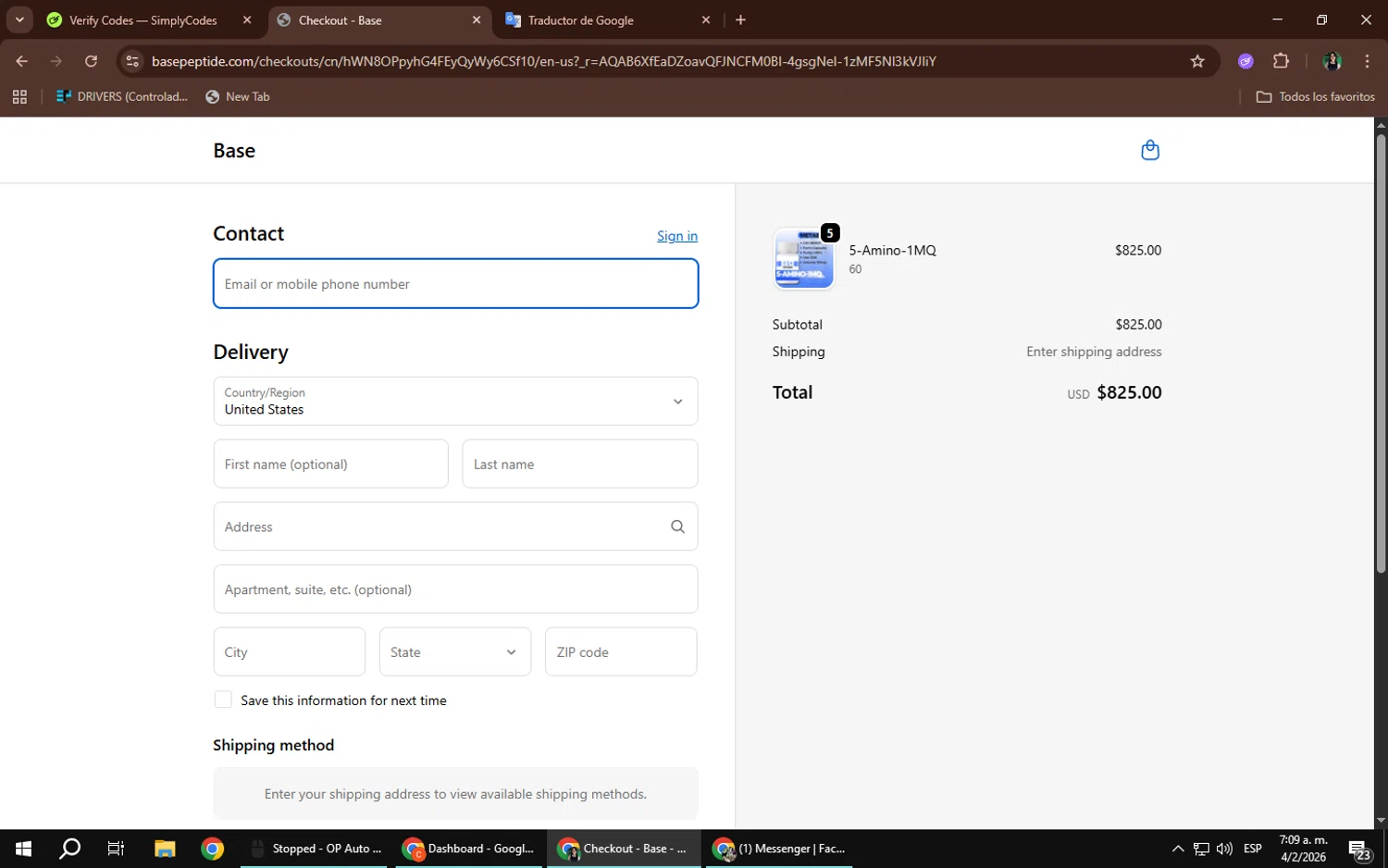This screenshot has width=1388, height=868.
Task: Click the address search magnifier icon
Action: [x=677, y=527]
